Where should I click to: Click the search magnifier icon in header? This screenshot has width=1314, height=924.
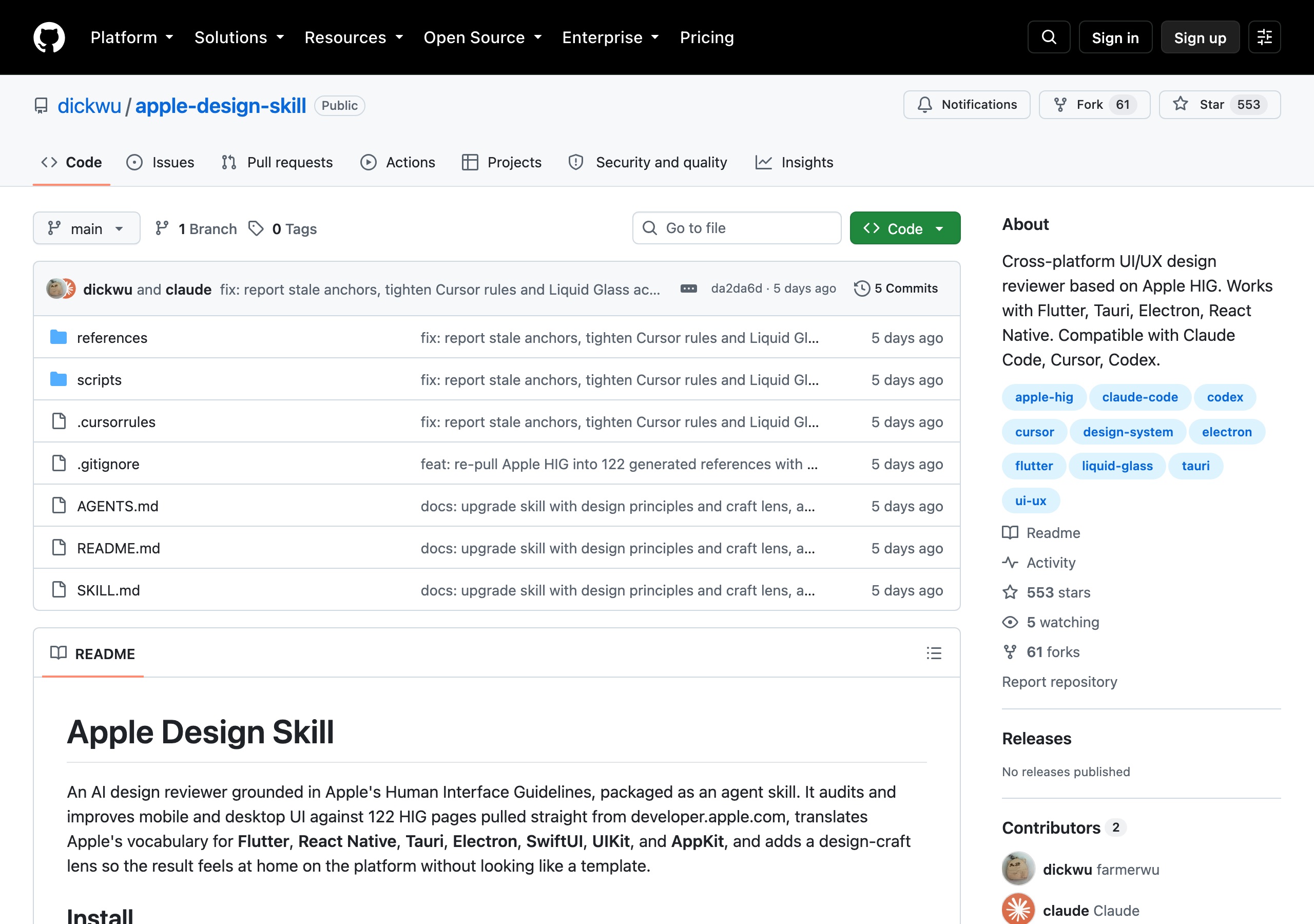pyautogui.click(x=1049, y=37)
